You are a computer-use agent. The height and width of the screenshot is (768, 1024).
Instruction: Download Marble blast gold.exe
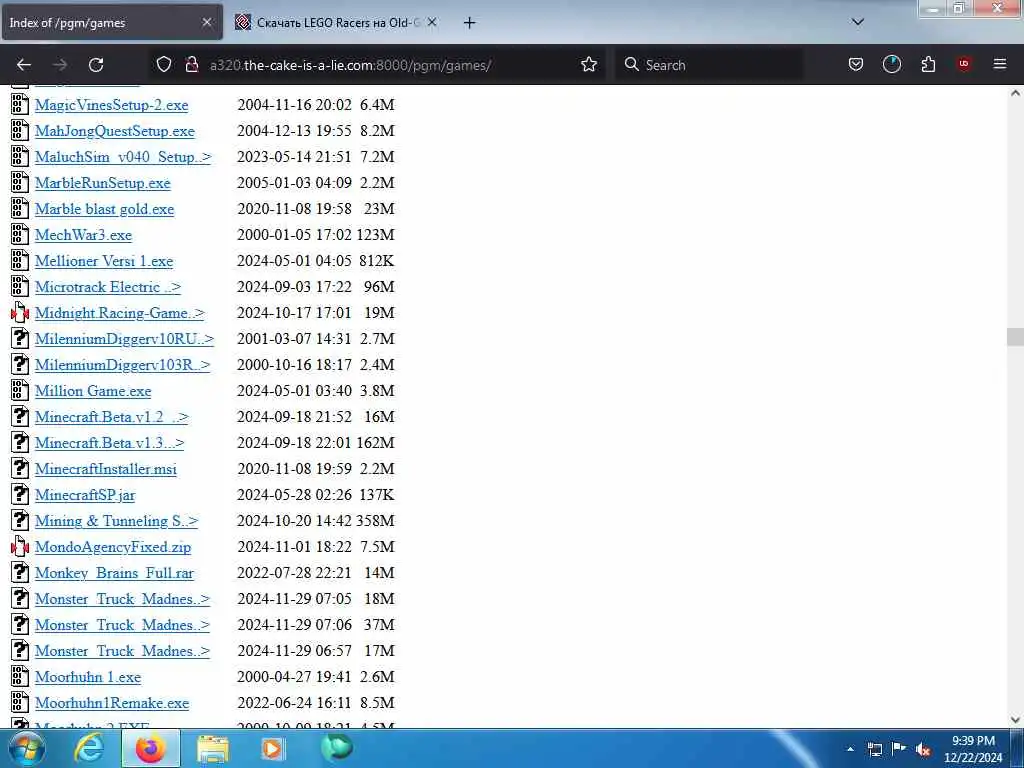coord(104,209)
